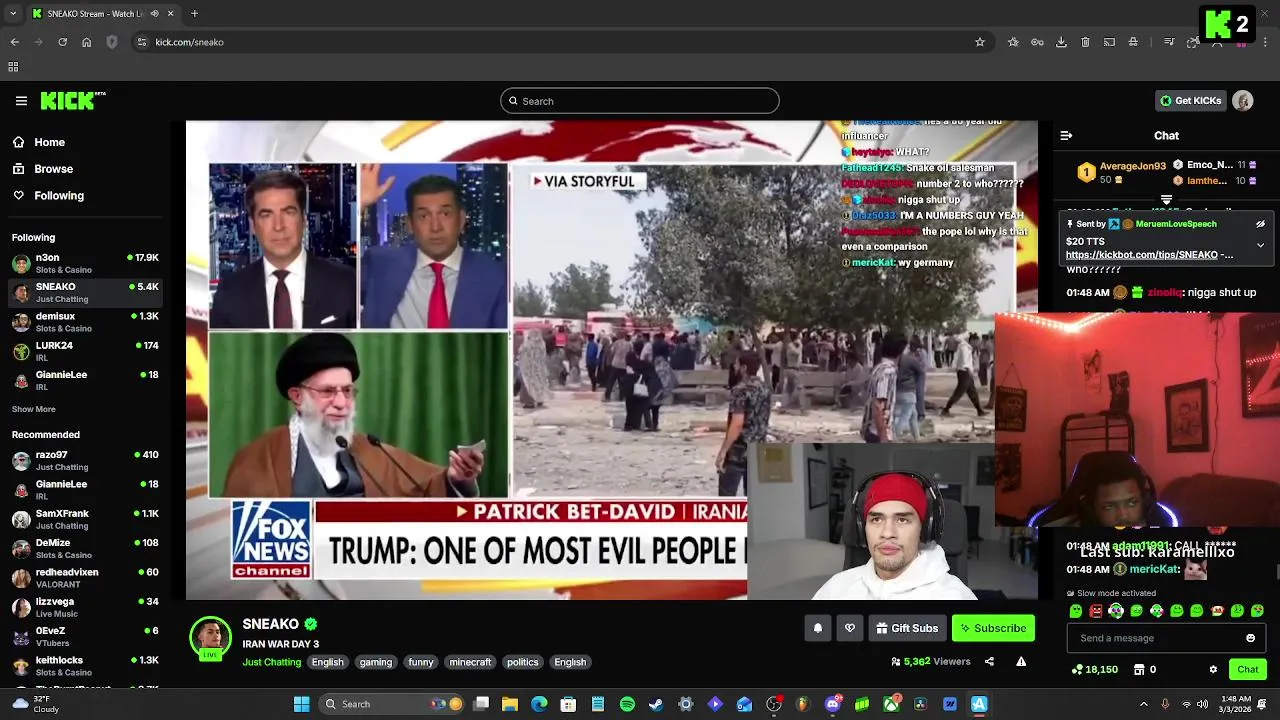
Task: Open the channel shop icon
Action: point(1139,669)
